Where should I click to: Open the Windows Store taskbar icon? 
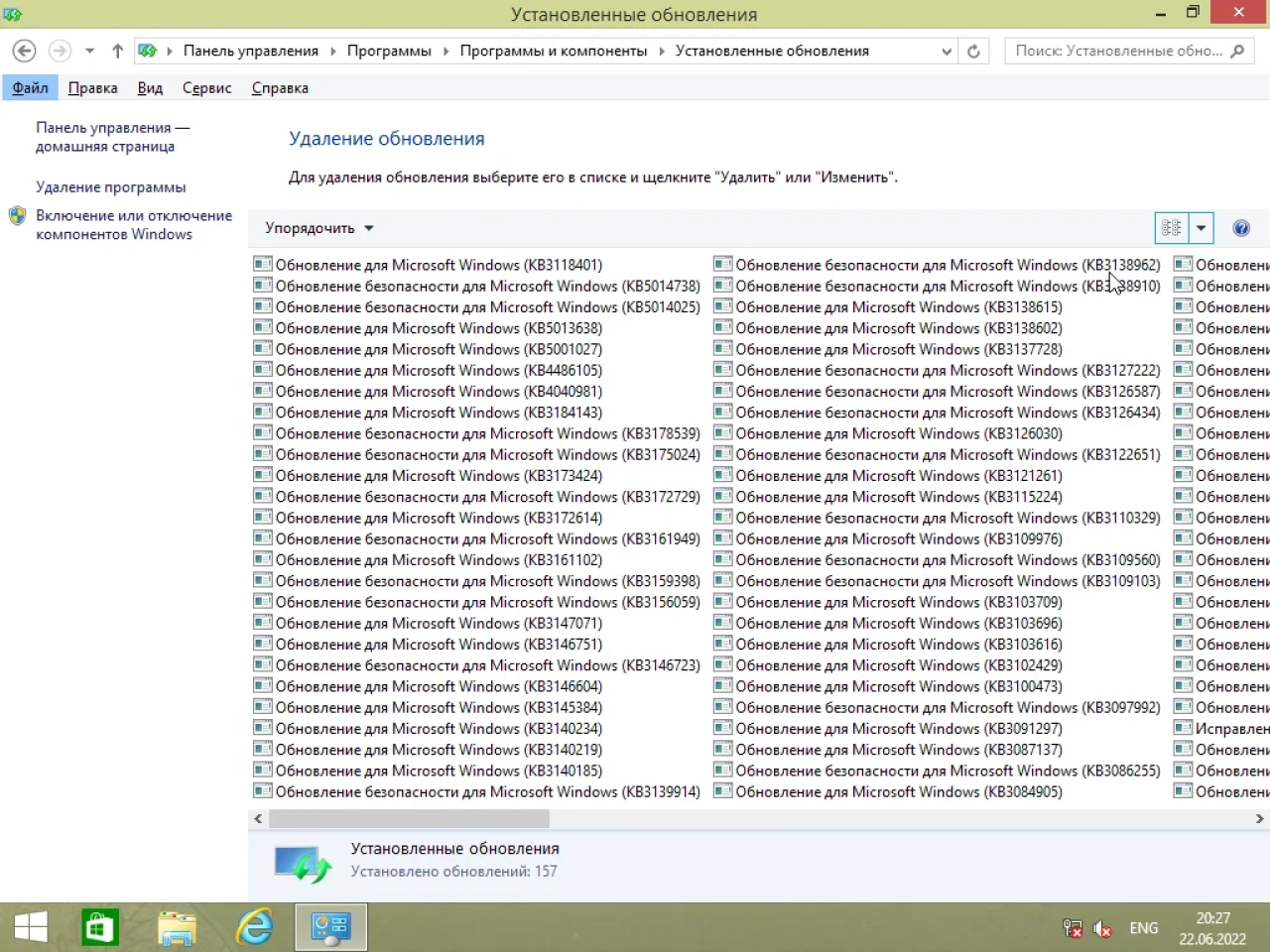pyautogui.click(x=99, y=927)
